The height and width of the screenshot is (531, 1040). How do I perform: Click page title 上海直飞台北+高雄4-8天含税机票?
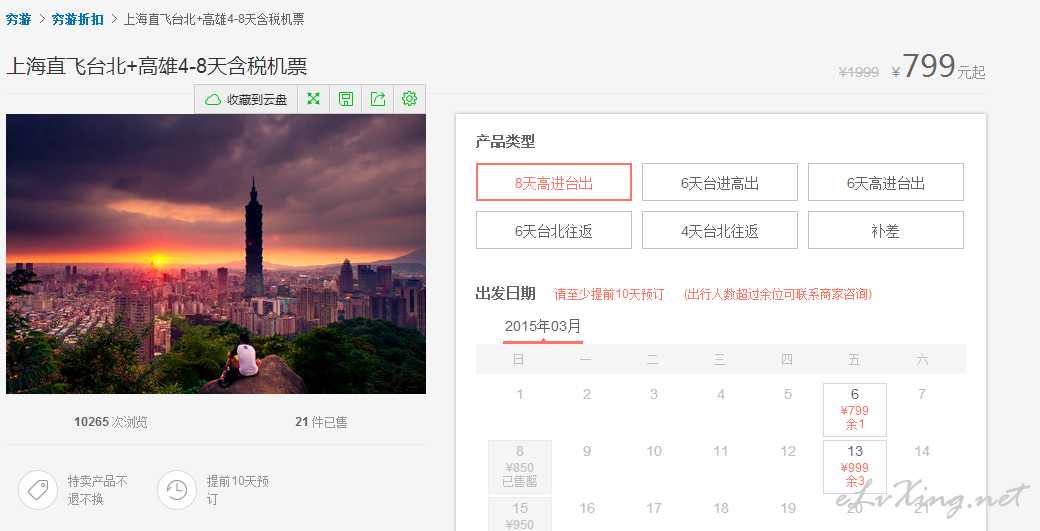[157, 66]
